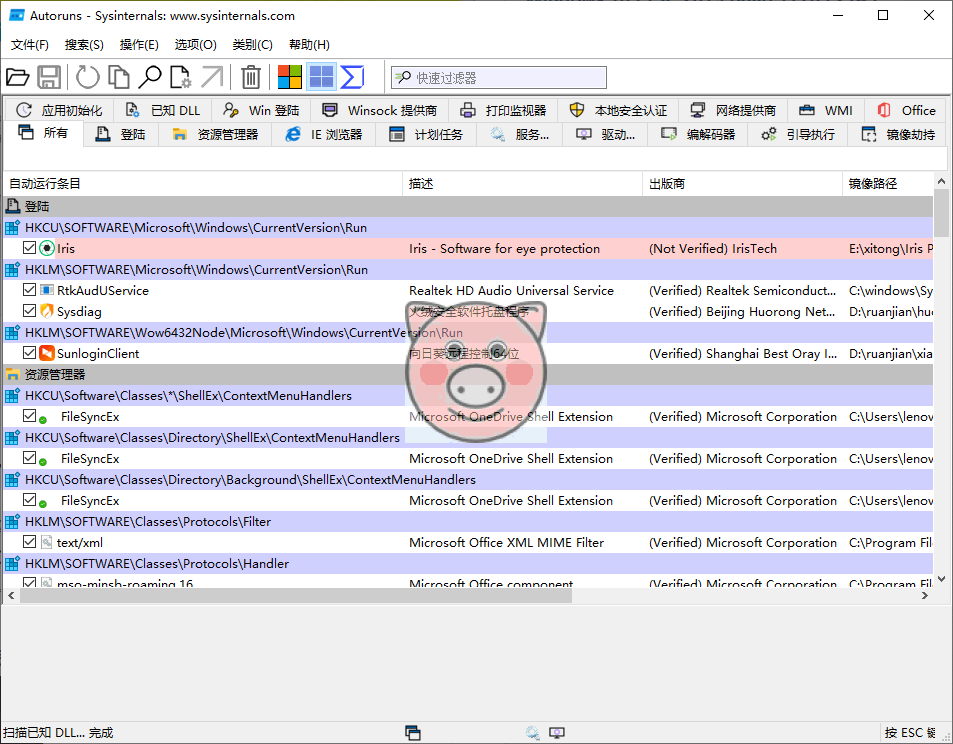Uncheck FileSyncEx under Directory\ShellEx\ContextMenuHandlers

(x=29, y=458)
